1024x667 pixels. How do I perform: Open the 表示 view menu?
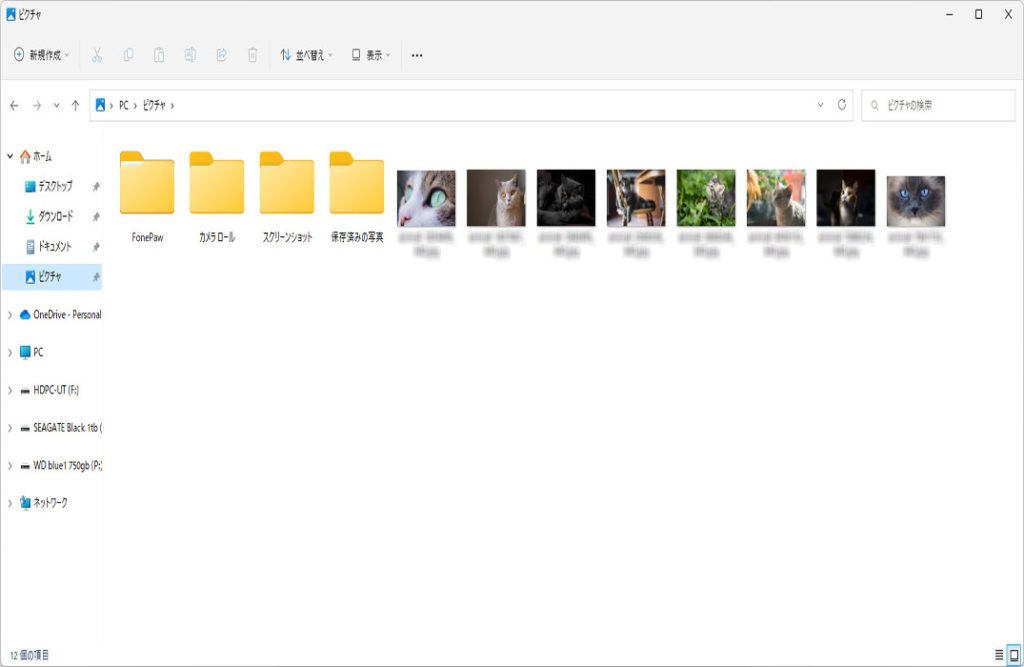(x=371, y=55)
